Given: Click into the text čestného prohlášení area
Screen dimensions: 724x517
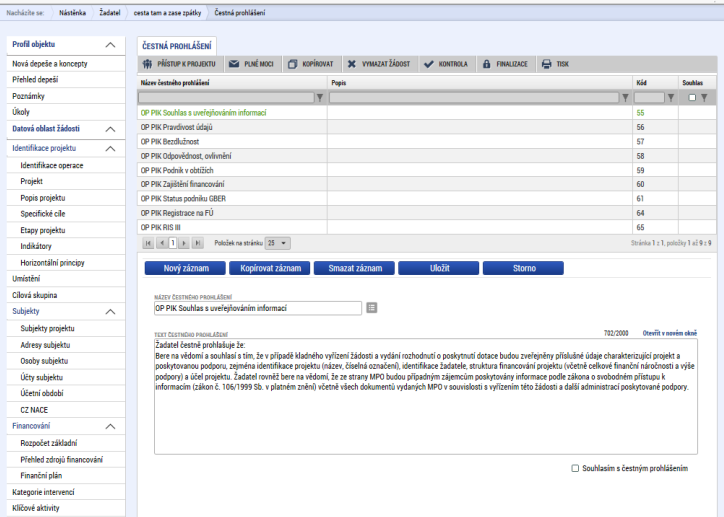Looking at the screenshot, I should 426,397.
